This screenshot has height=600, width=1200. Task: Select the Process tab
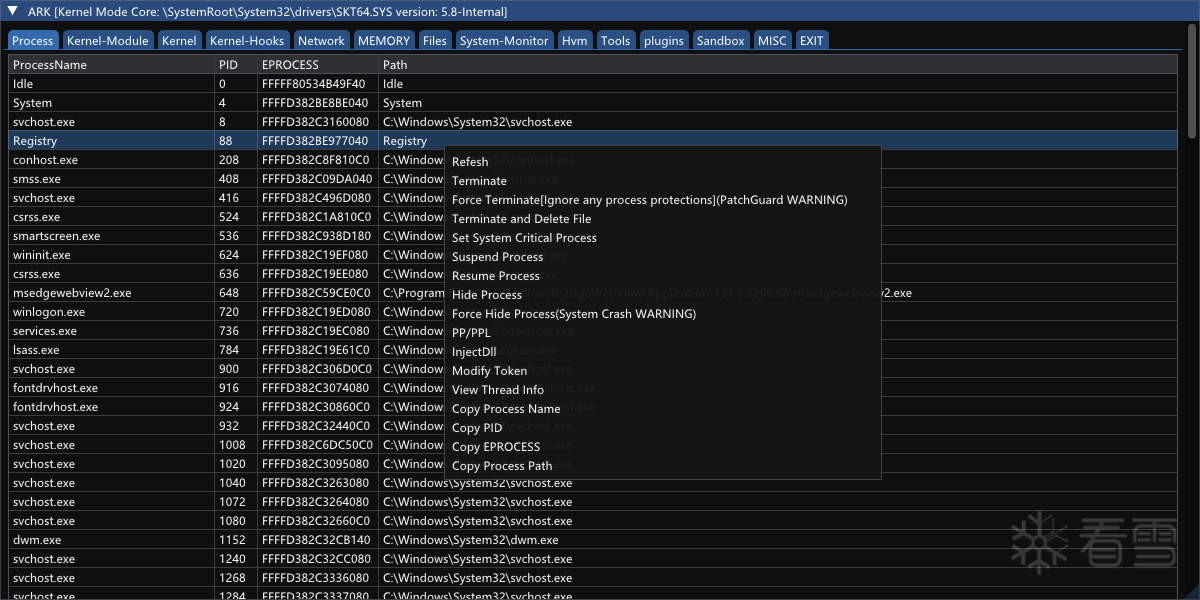pyautogui.click(x=33, y=40)
